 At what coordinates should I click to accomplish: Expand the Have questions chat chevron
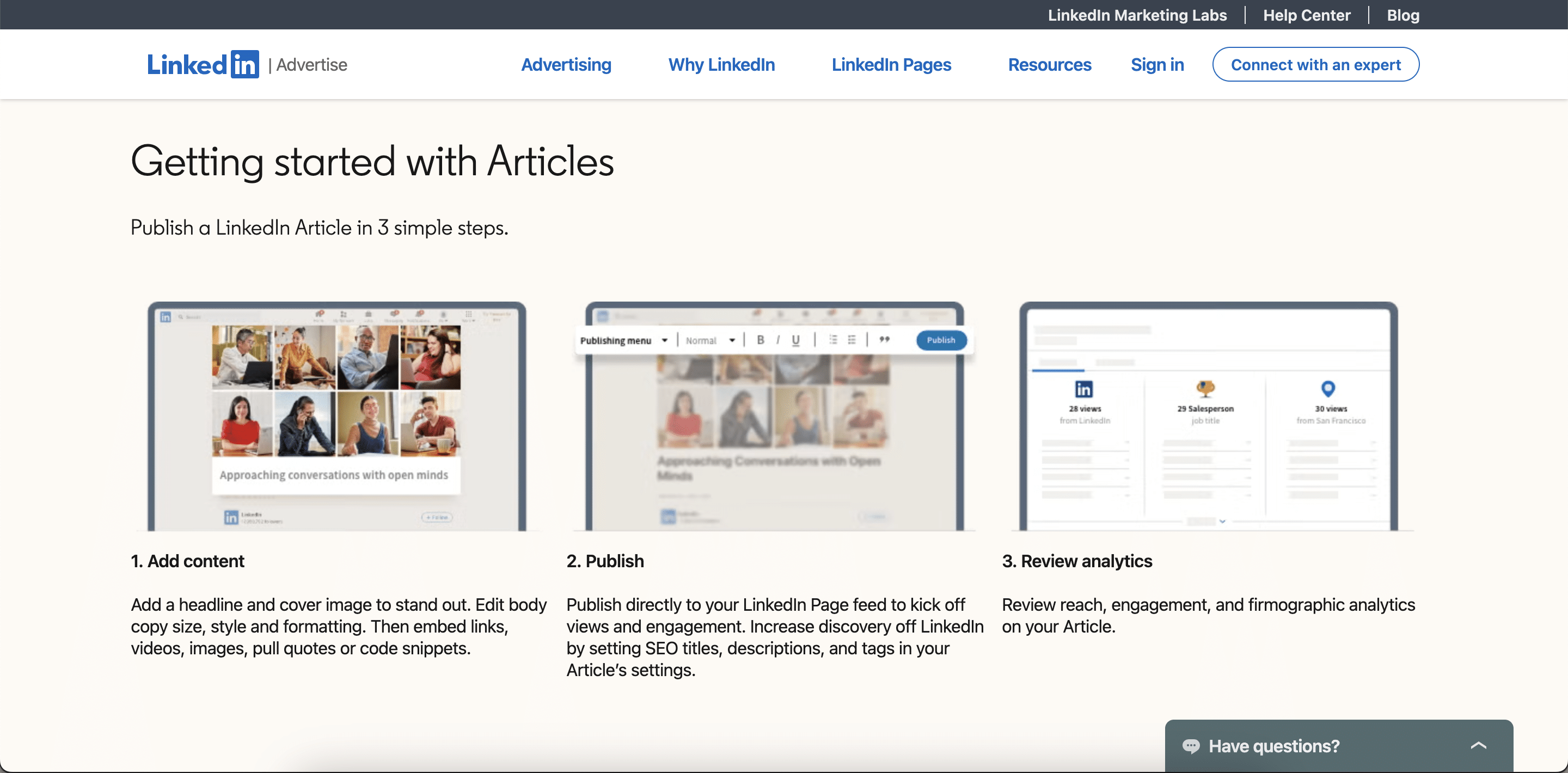pos(1479,746)
